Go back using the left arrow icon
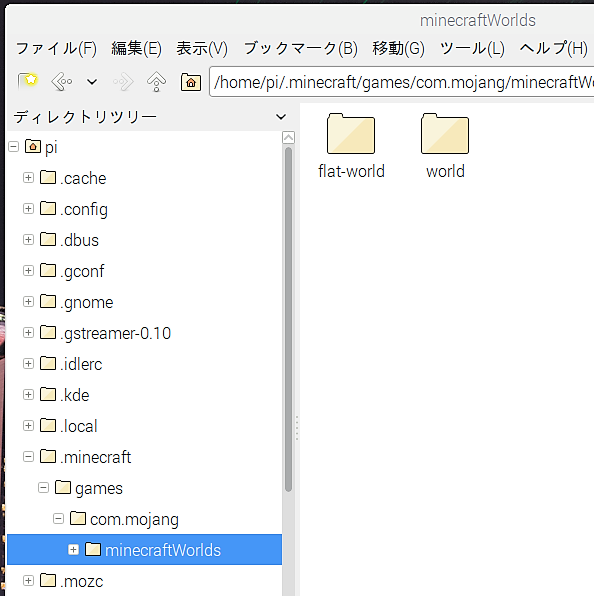This screenshot has width=594, height=596. pos(62,82)
